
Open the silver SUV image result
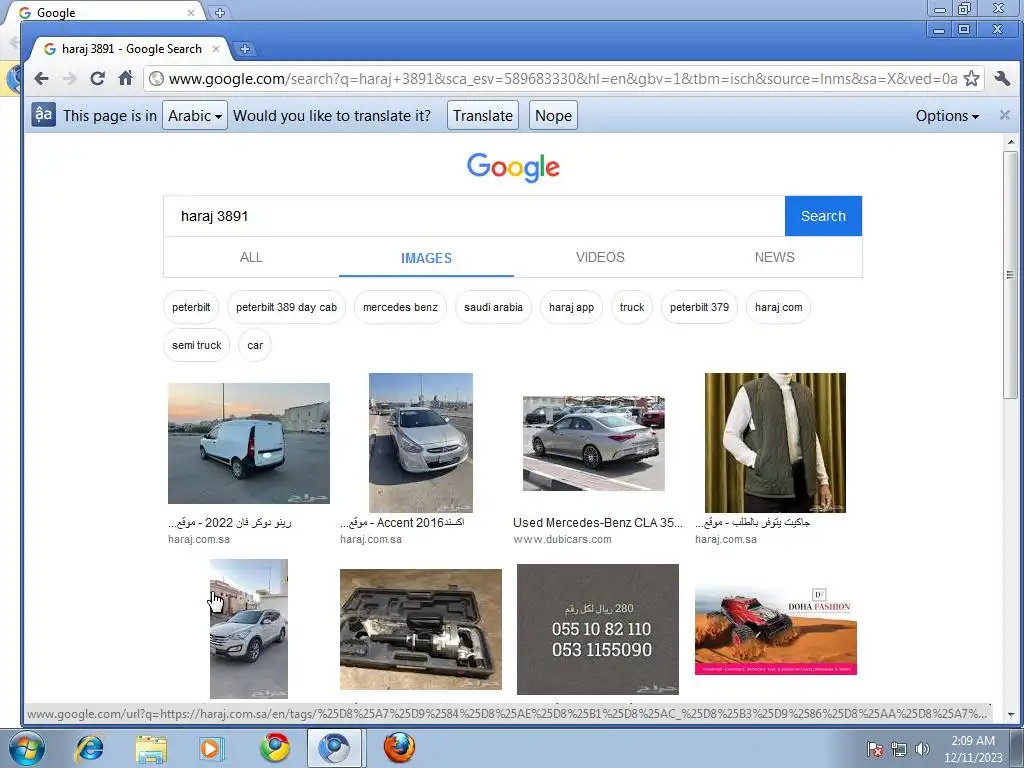pyautogui.click(x=249, y=628)
